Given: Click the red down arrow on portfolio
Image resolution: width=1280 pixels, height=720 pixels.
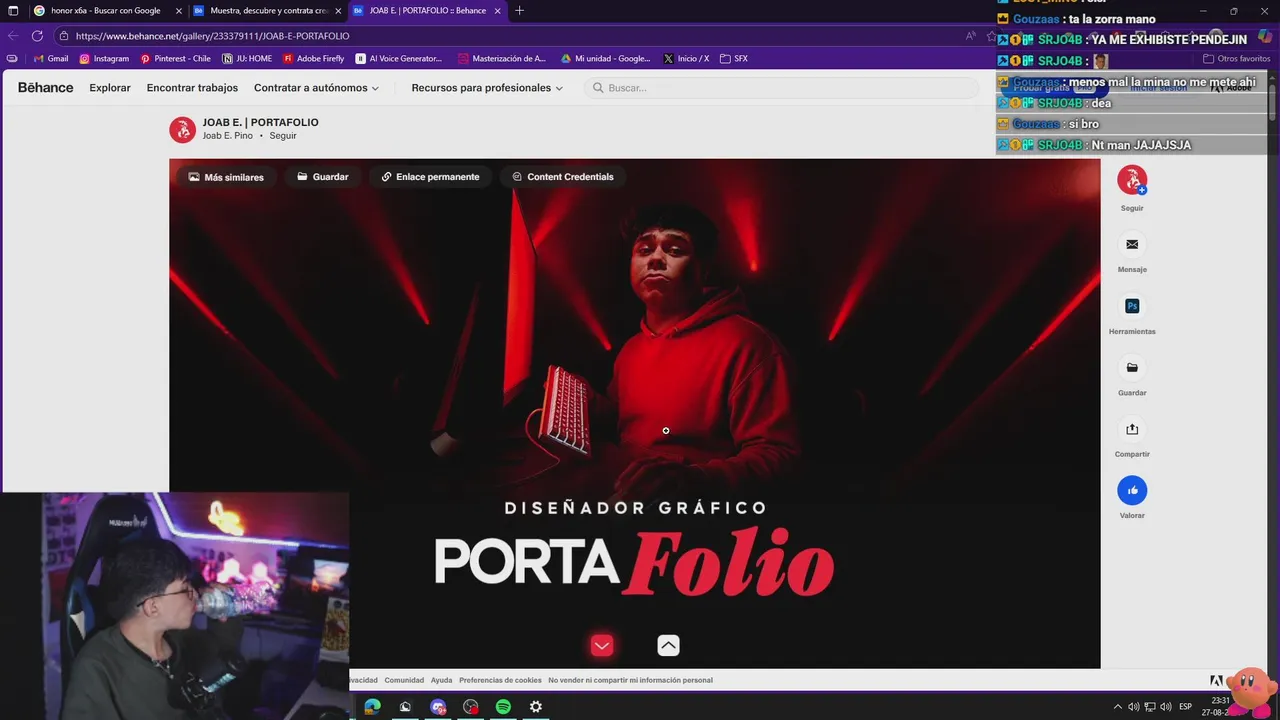Looking at the screenshot, I should tap(601, 646).
